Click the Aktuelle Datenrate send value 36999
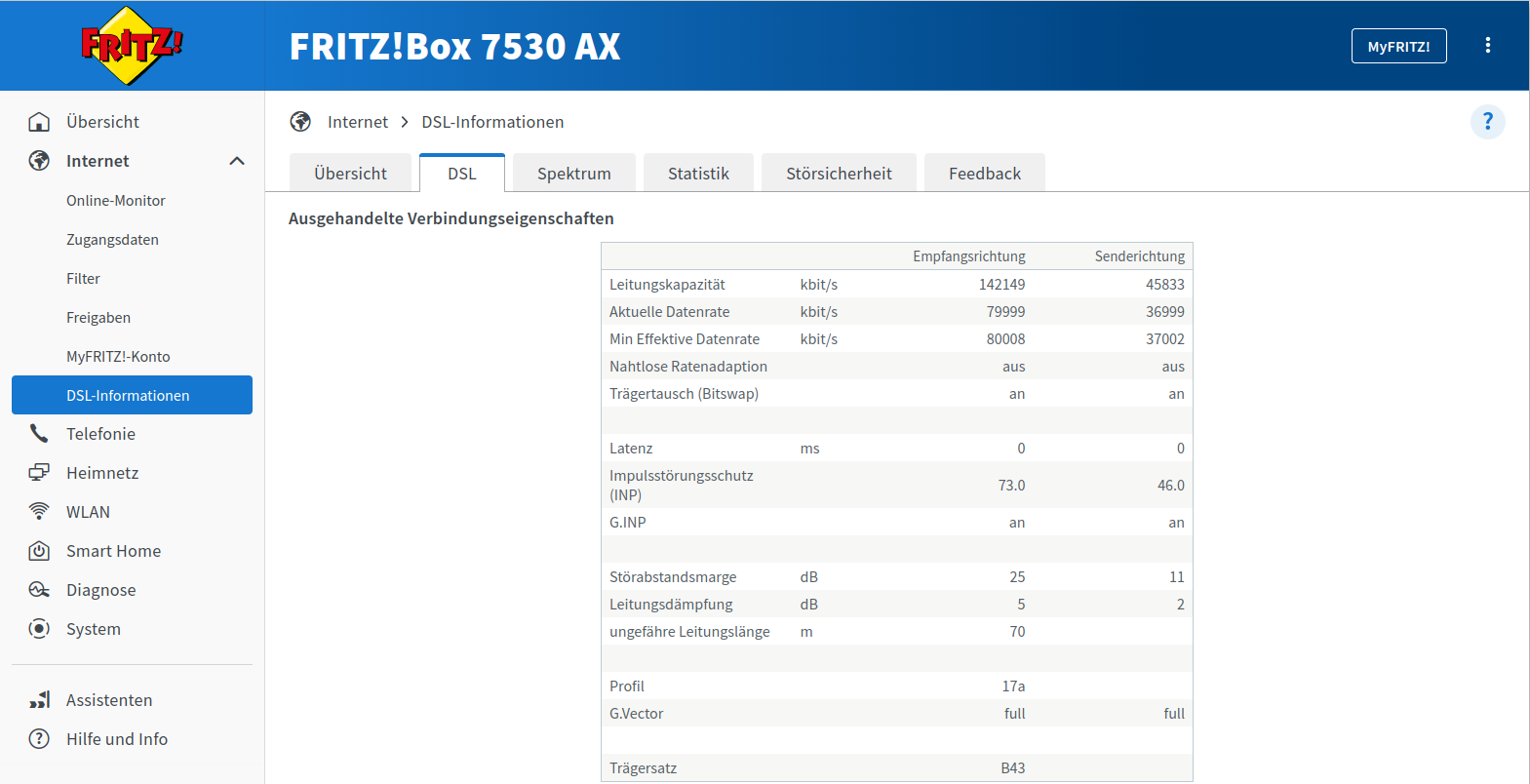The width and height of the screenshot is (1530, 784). pyautogui.click(x=1165, y=312)
